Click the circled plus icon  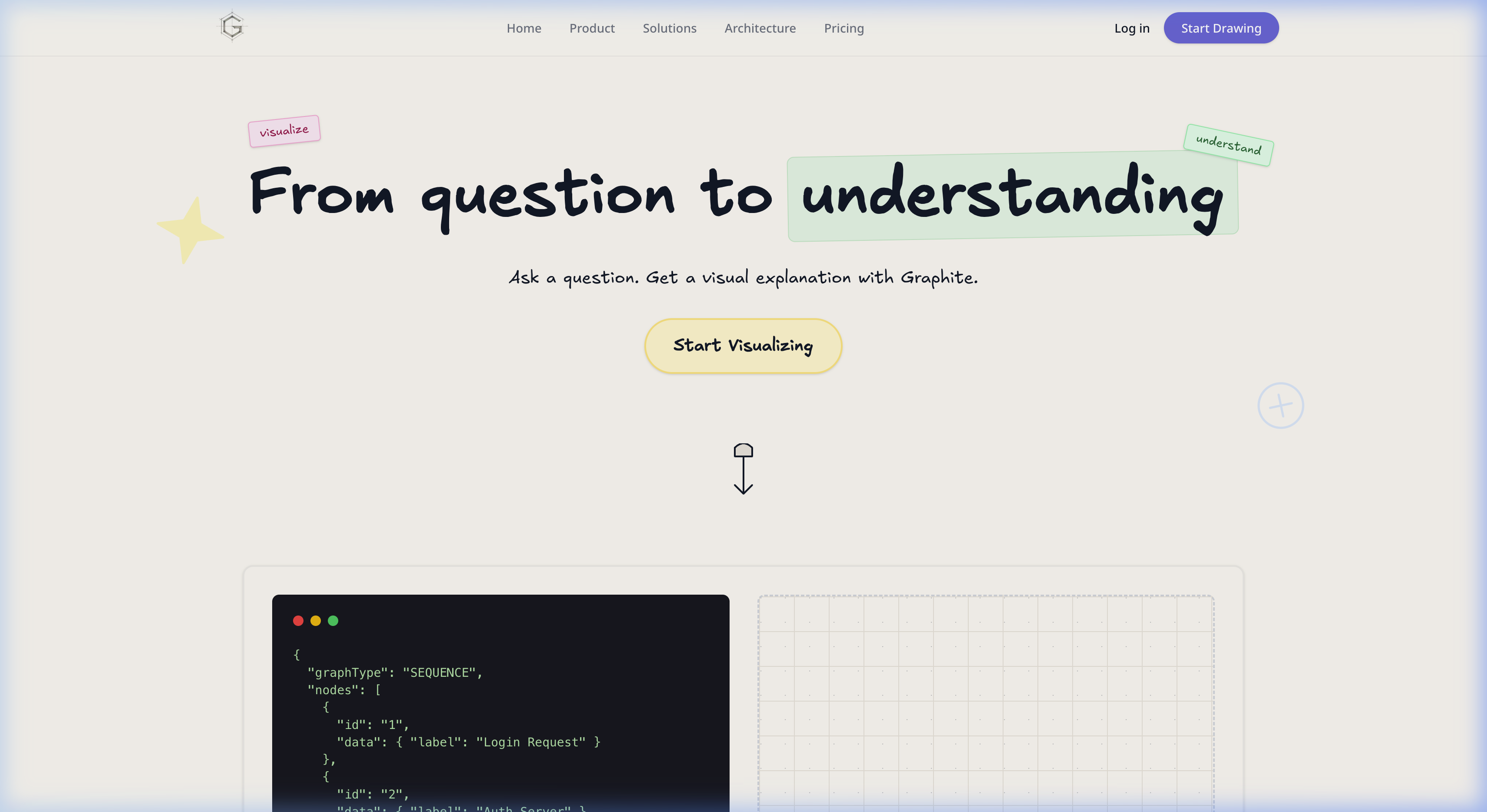tap(1280, 405)
